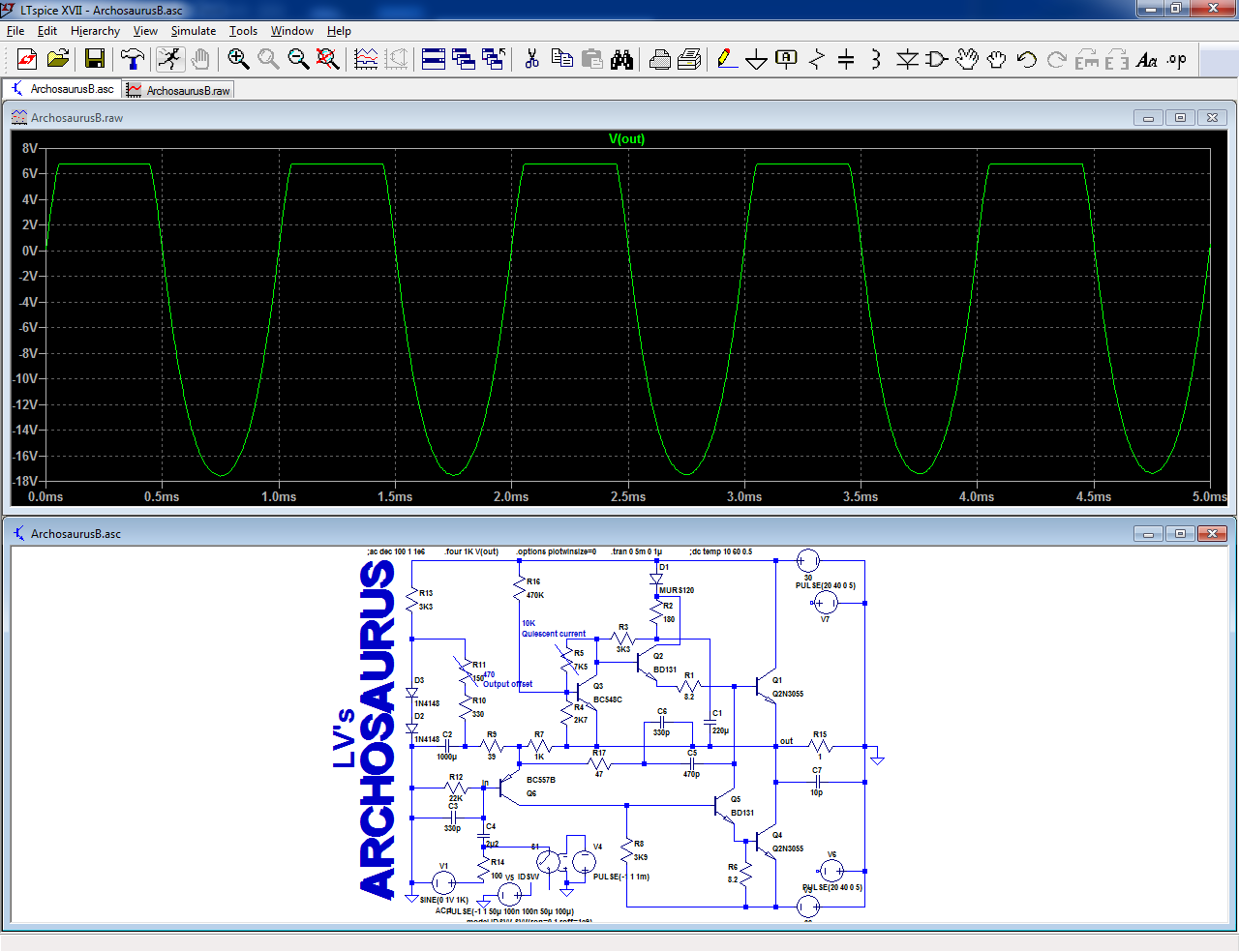Halt simulation with the hand icon

click(x=200, y=59)
